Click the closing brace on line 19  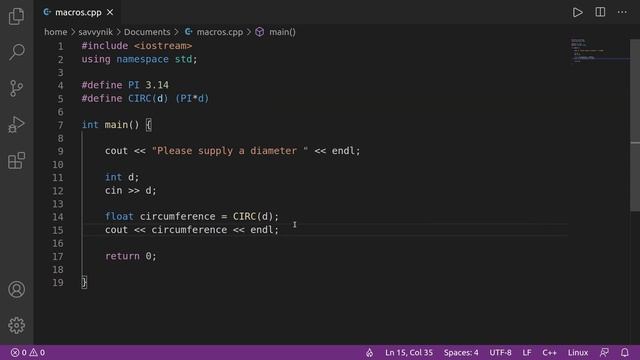tap(84, 282)
